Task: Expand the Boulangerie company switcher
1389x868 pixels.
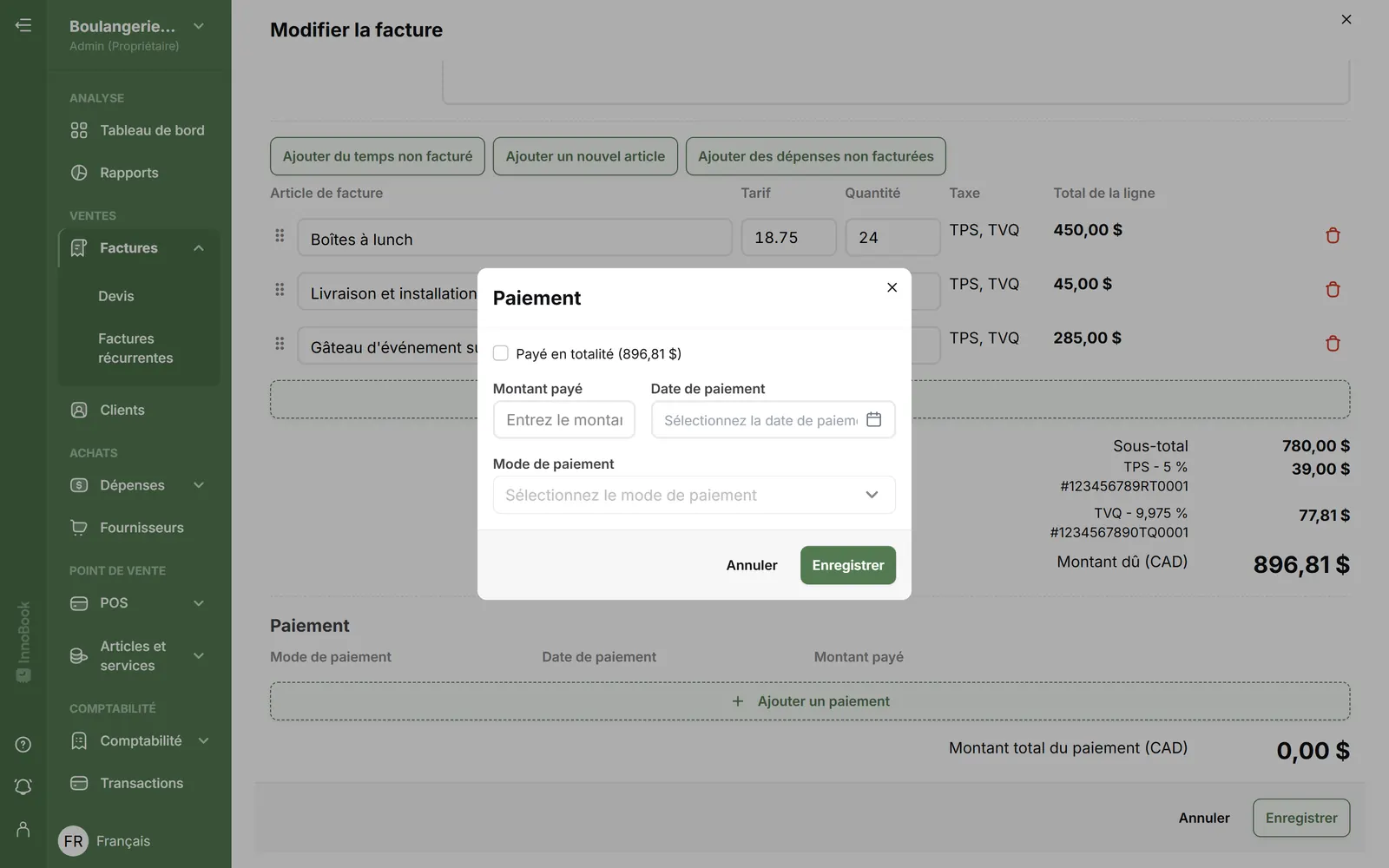Action: pos(199,26)
